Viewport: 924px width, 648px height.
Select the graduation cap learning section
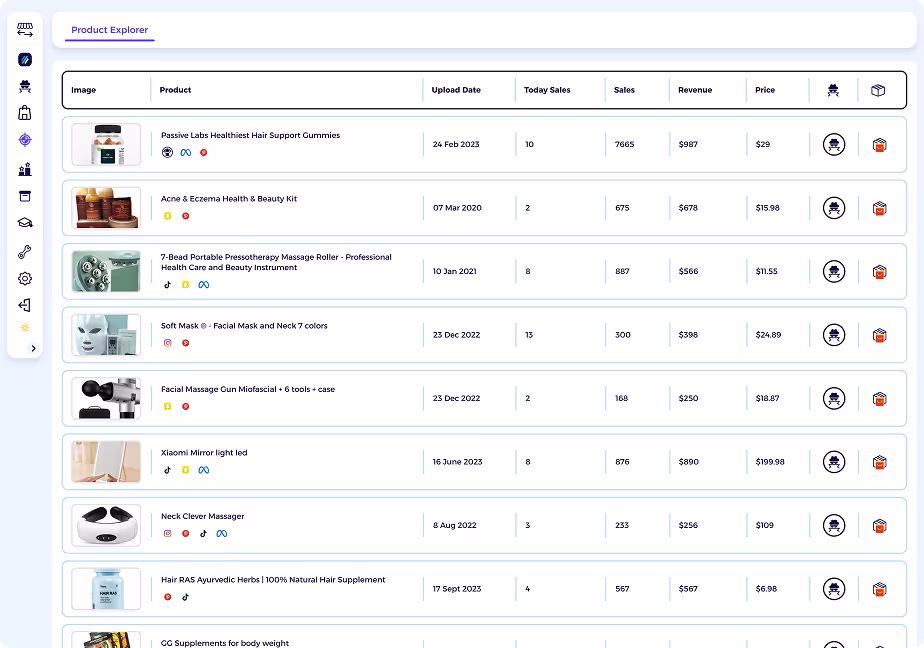pos(25,223)
